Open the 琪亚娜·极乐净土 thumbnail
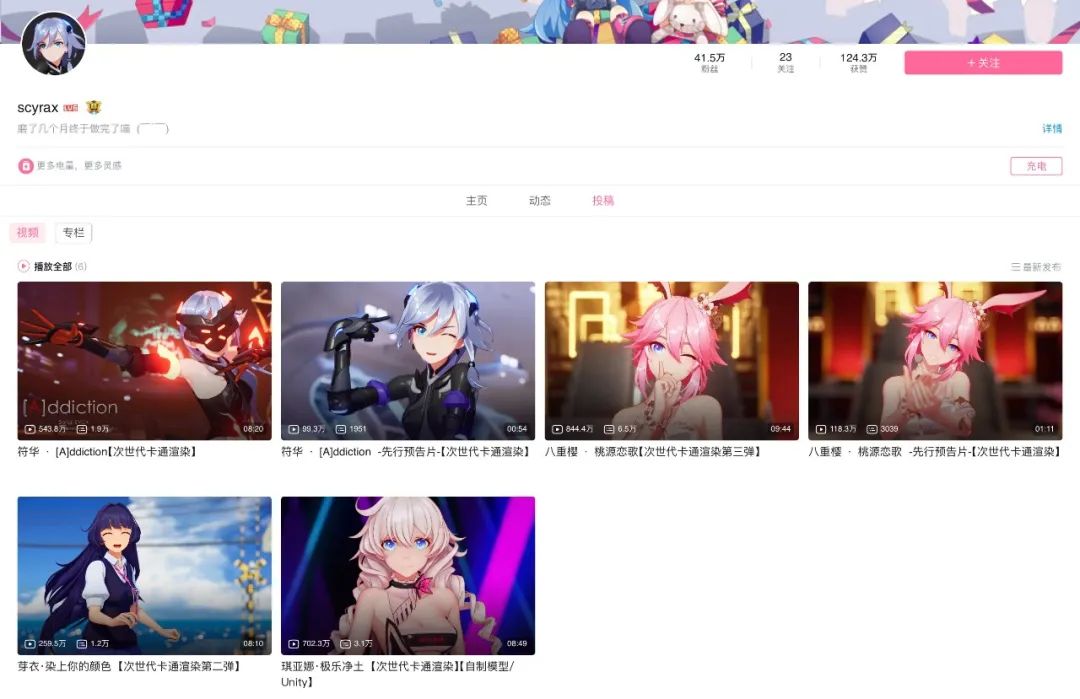Screen dimensions: 1080x699 click(408, 576)
